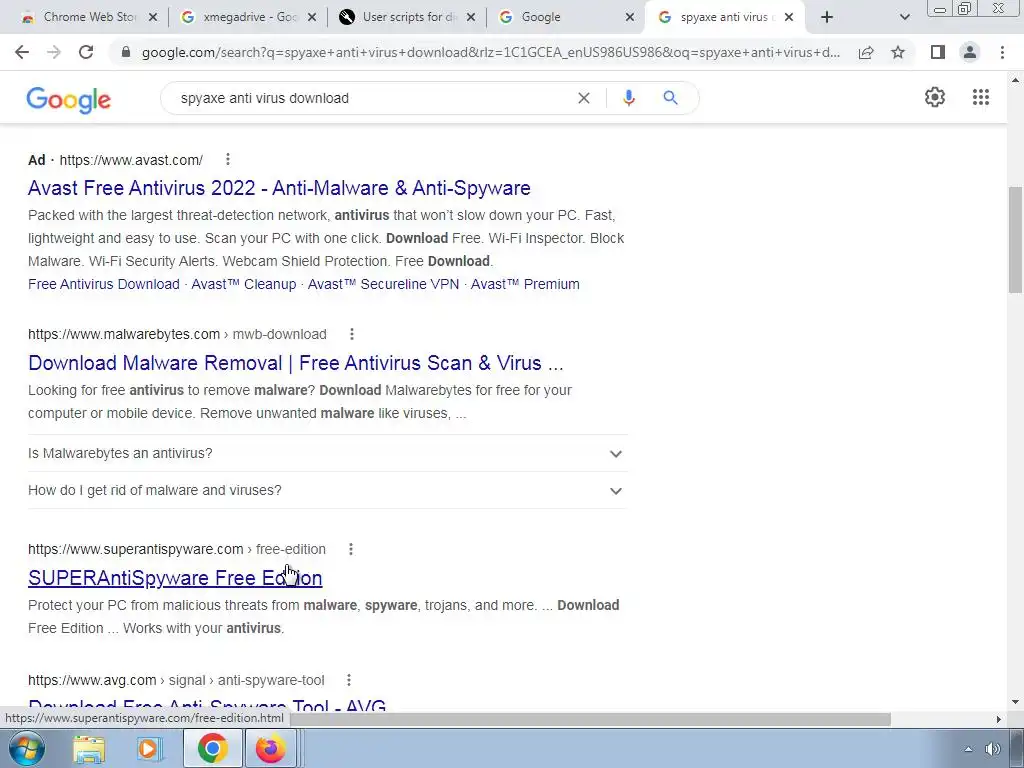Click the superantispyware.com › free-edition URL text
The height and width of the screenshot is (768, 1024).
[x=177, y=549]
